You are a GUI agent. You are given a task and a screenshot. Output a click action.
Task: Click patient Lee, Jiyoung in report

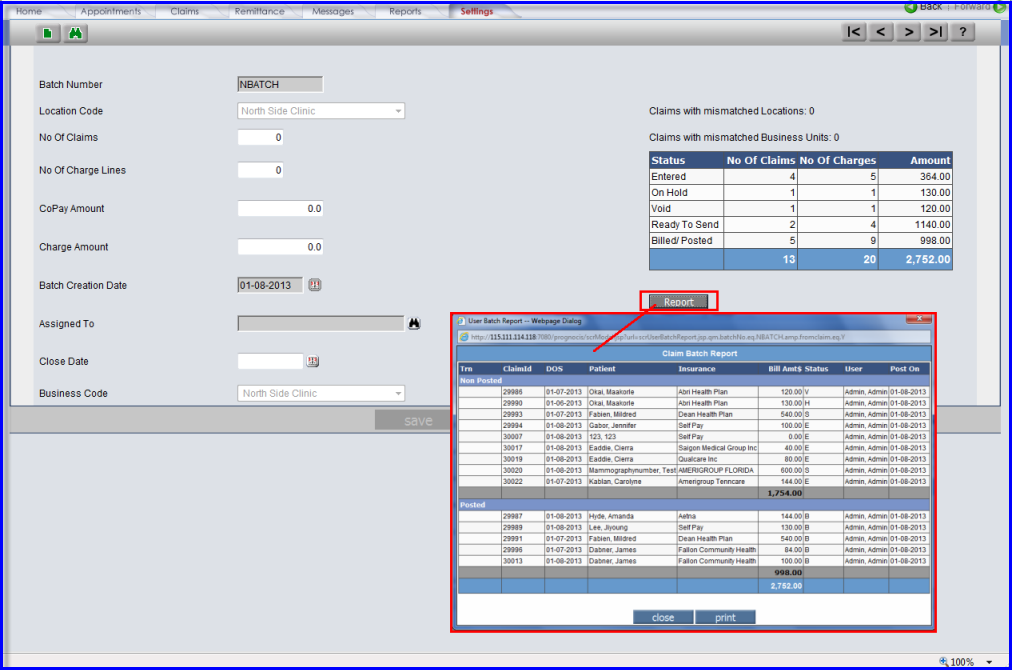(608, 527)
